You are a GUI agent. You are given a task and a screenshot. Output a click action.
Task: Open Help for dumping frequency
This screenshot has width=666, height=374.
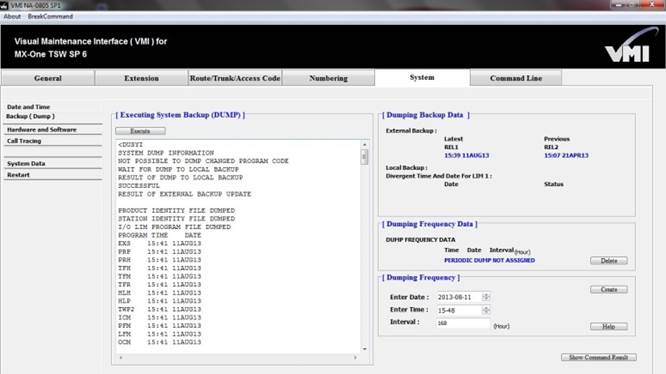[609, 326]
